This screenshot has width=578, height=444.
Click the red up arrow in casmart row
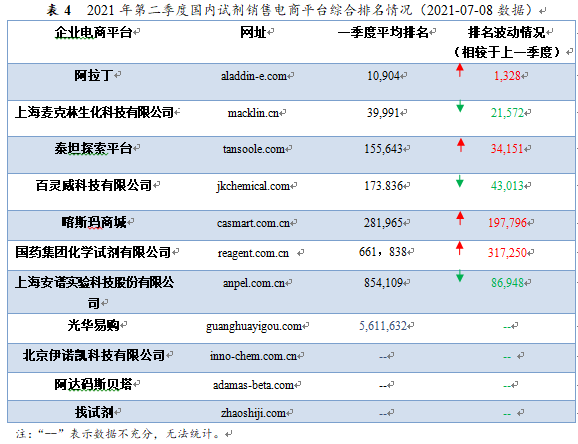460,218
